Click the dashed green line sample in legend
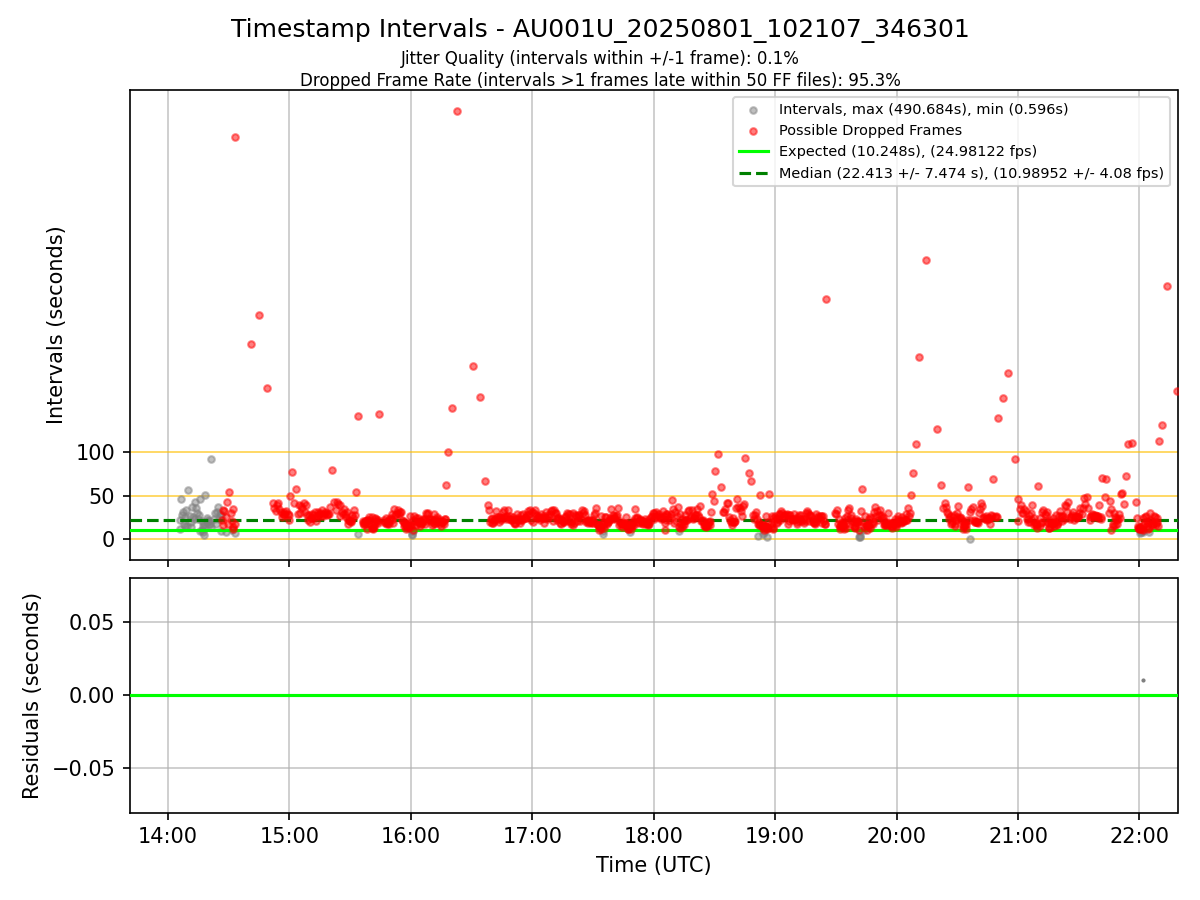 pos(754,173)
